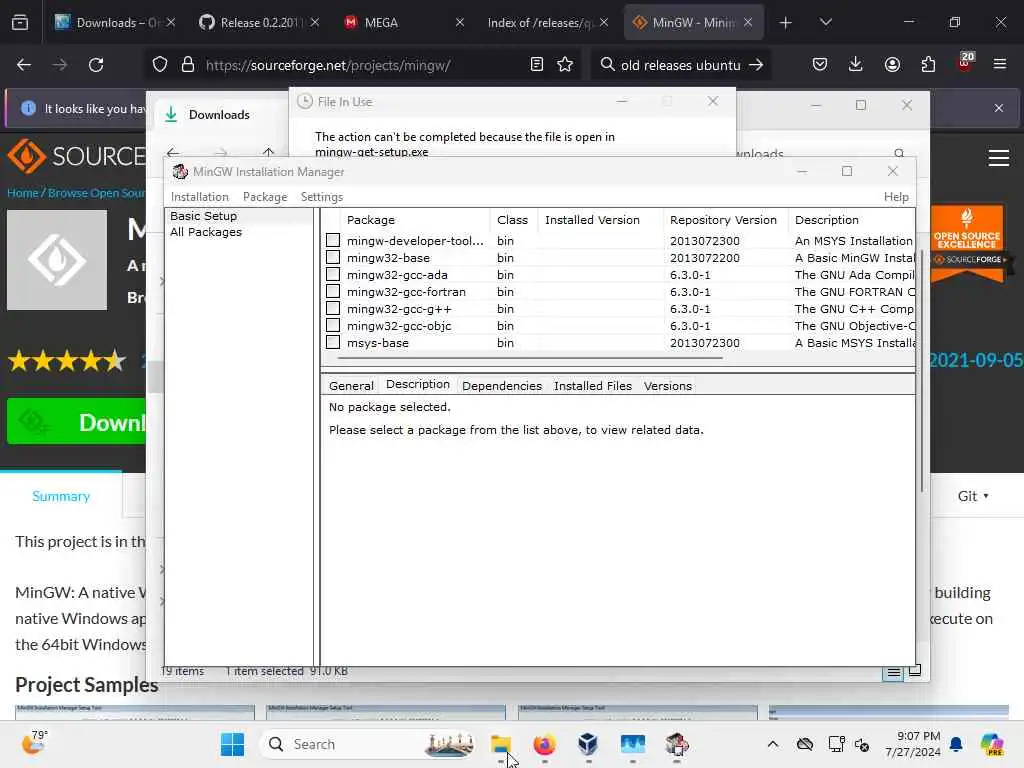Switch to the Release 0.2.201 GitHub tab
This screenshot has width=1024, height=768.
point(259,23)
